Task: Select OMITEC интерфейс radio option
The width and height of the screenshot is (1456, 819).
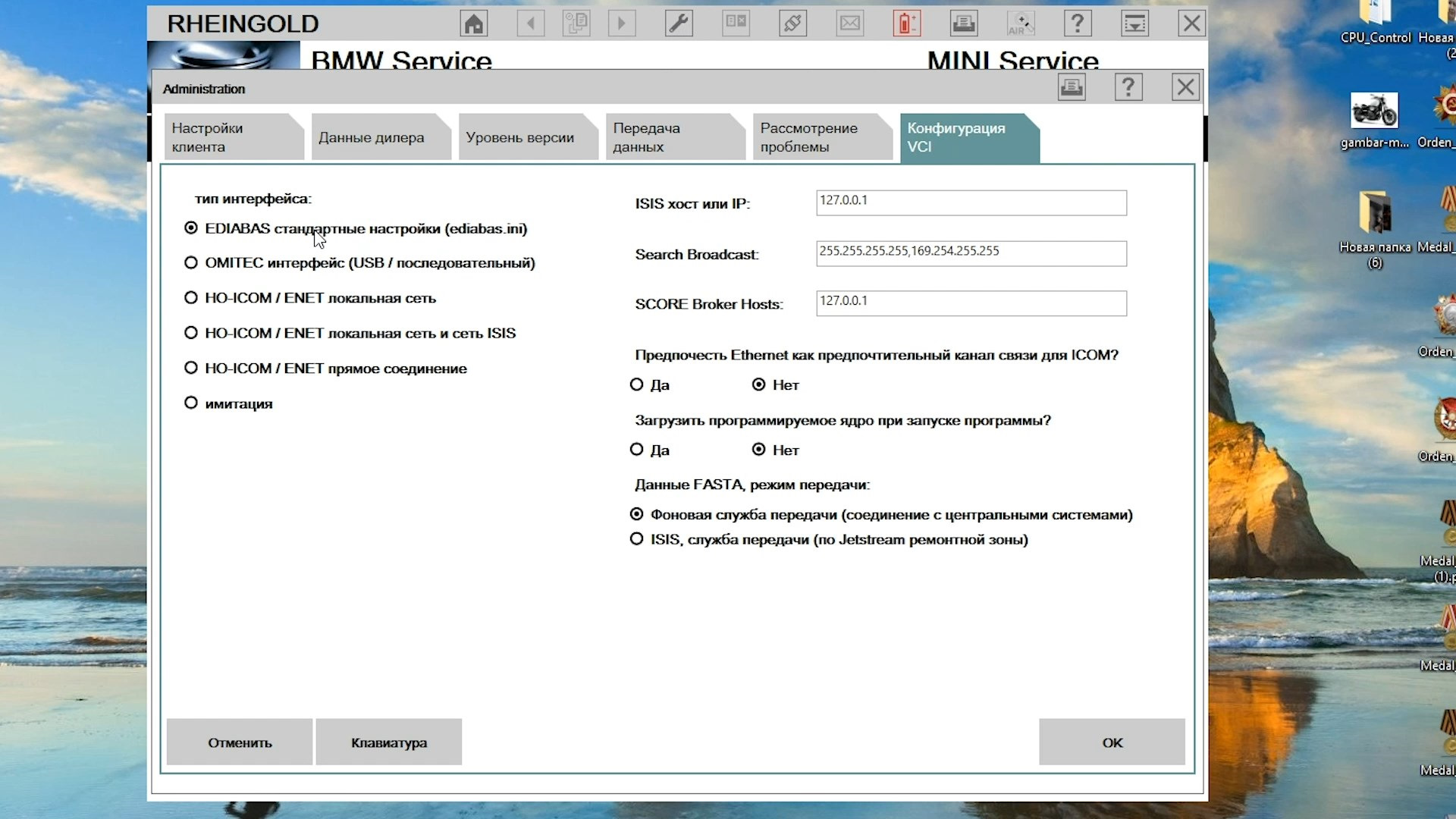Action: click(x=191, y=262)
